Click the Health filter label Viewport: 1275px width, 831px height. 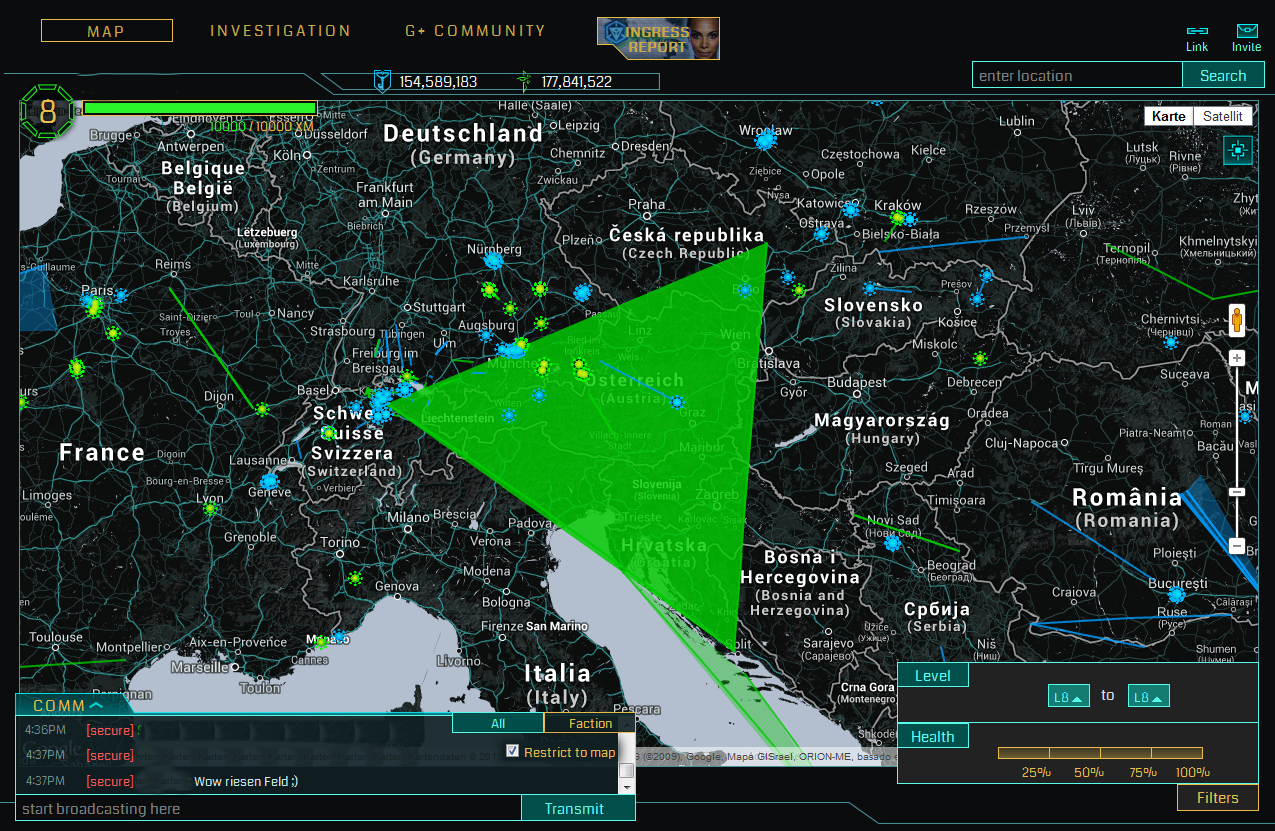tap(933, 736)
